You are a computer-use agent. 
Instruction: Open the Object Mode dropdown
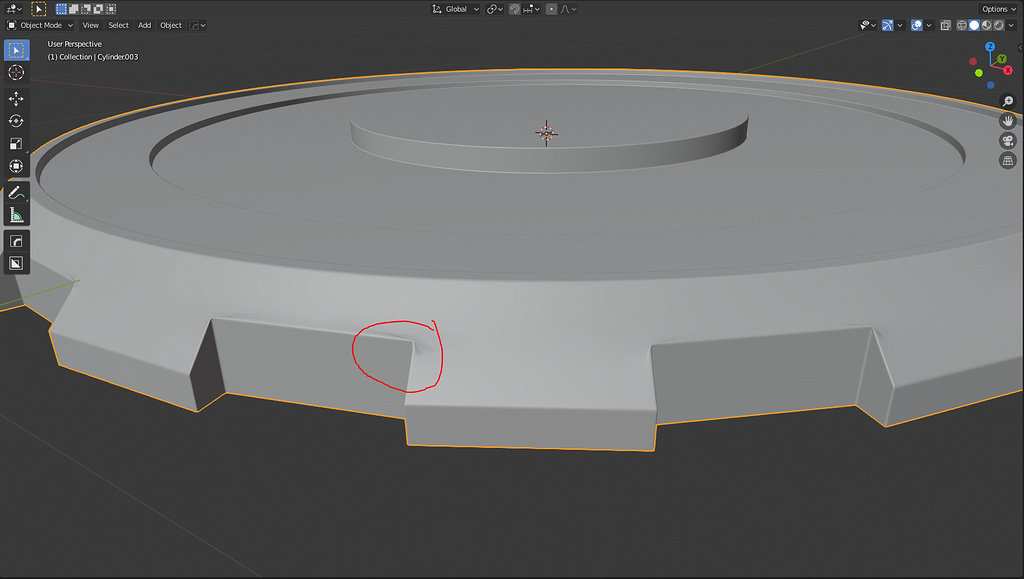click(x=40, y=25)
